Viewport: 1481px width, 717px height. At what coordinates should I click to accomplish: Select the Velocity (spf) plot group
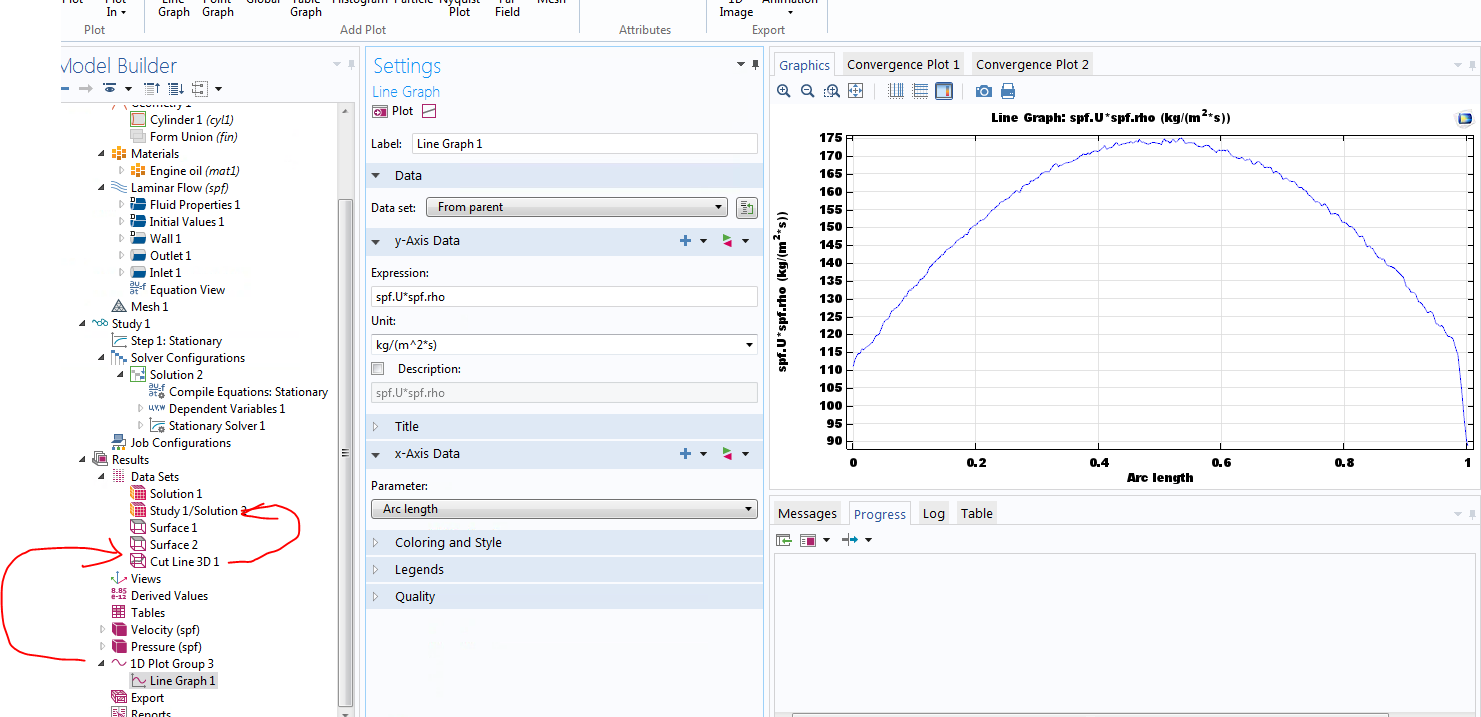click(x=165, y=630)
